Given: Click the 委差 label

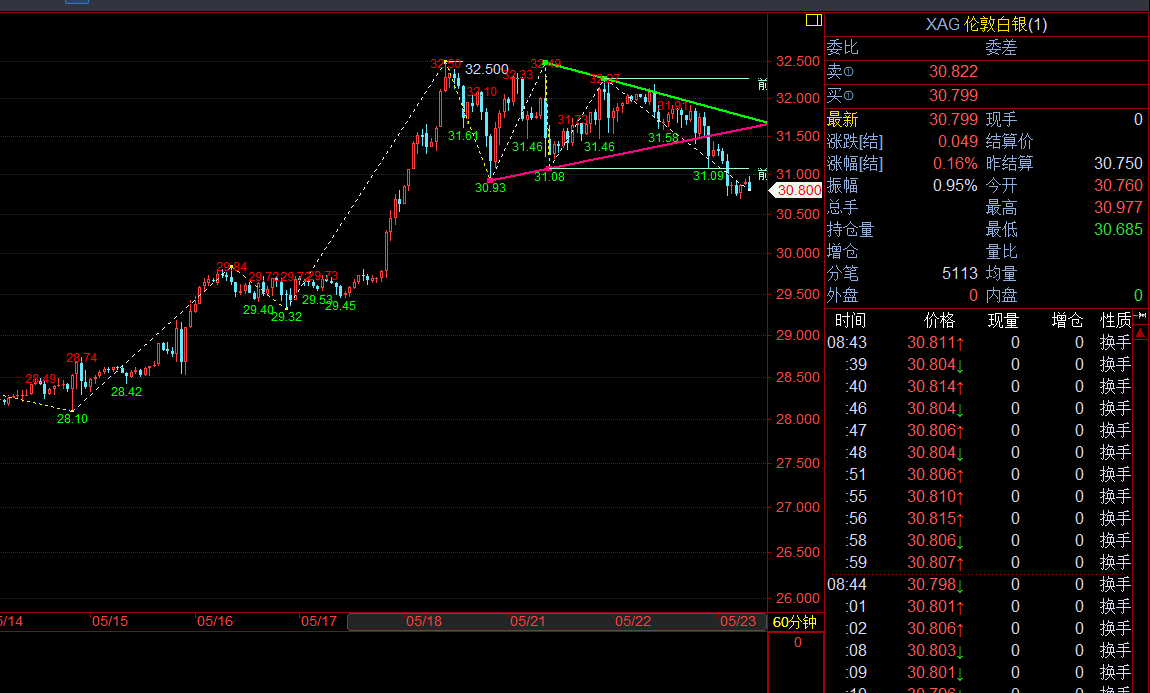Looking at the screenshot, I should pyautogui.click(x=1001, y=48).
